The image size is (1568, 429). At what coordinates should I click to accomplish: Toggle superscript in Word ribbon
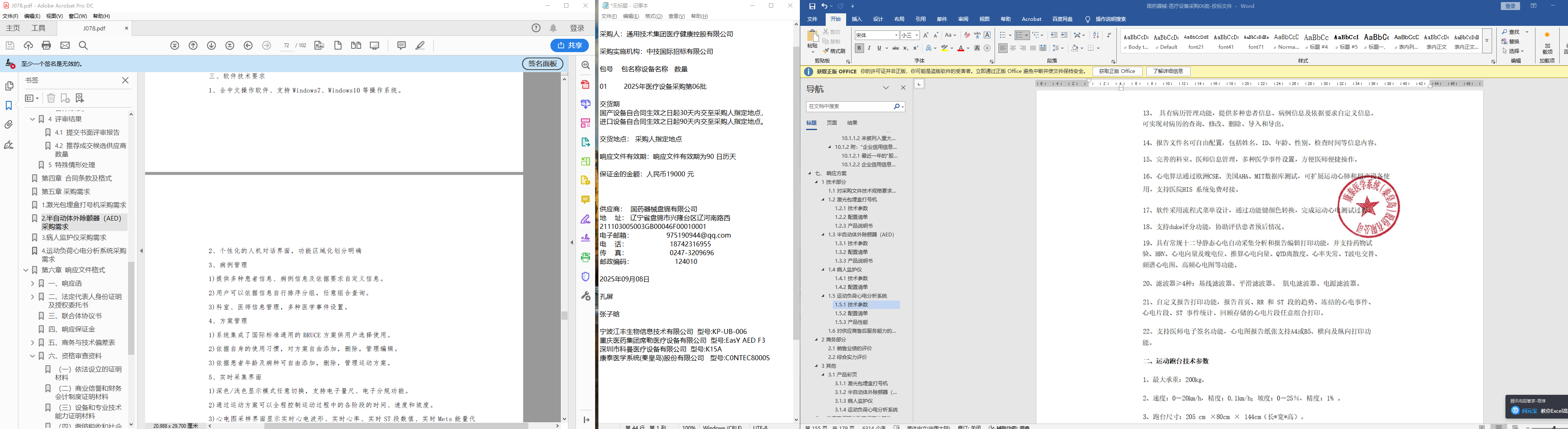point(915,48)
